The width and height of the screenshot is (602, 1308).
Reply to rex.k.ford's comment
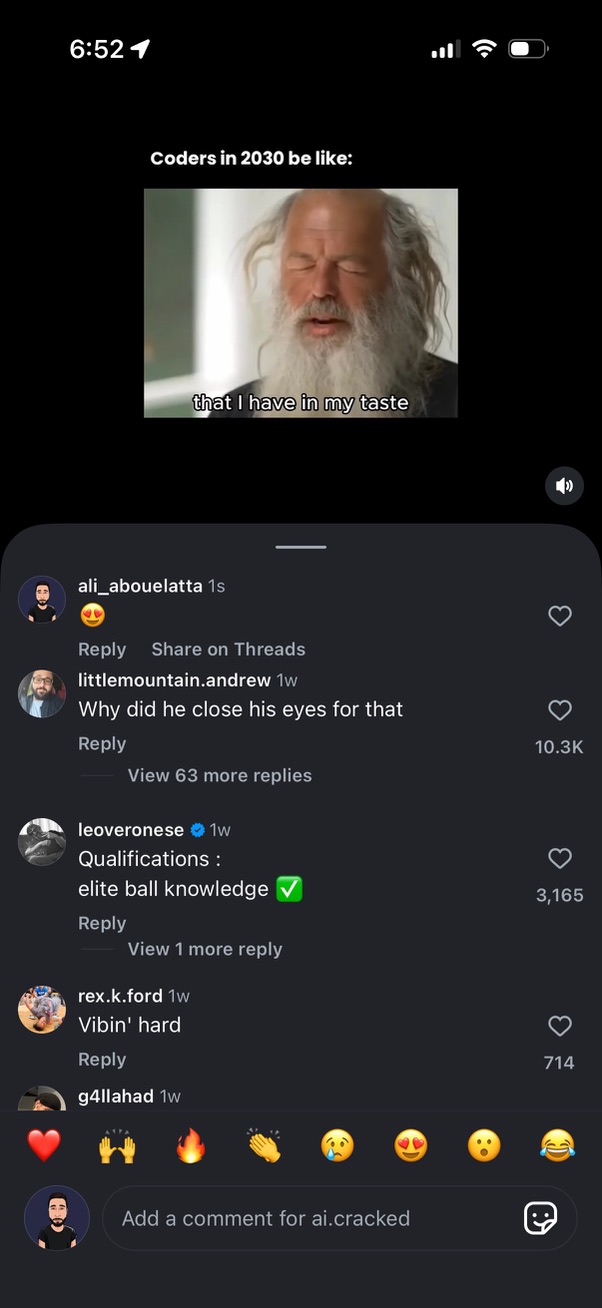pyautogui.click(x=102, y=1059)
